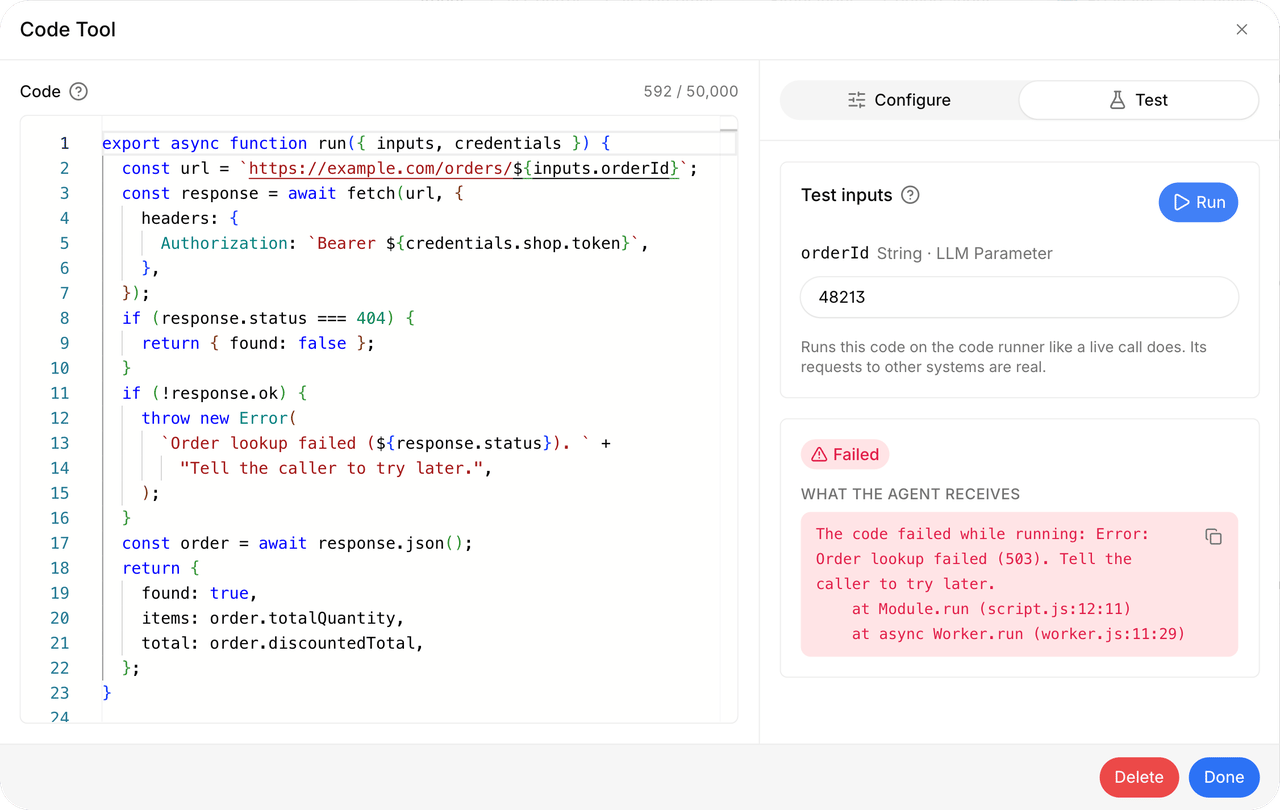Click the 'orderId' parameter label
The width and height of the screenshot is (1280, 810).
point(835,253)
